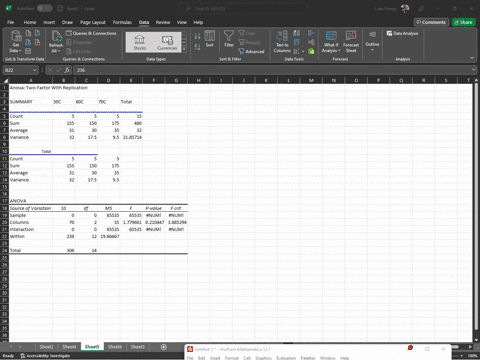Click the user account picture
The image size is (480, 360).
coord(405,8)
